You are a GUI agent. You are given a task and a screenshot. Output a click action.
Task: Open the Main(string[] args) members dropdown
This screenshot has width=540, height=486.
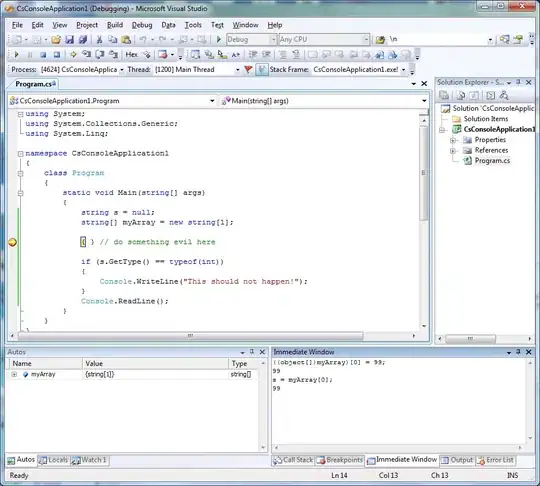click(x=424, y=101)
